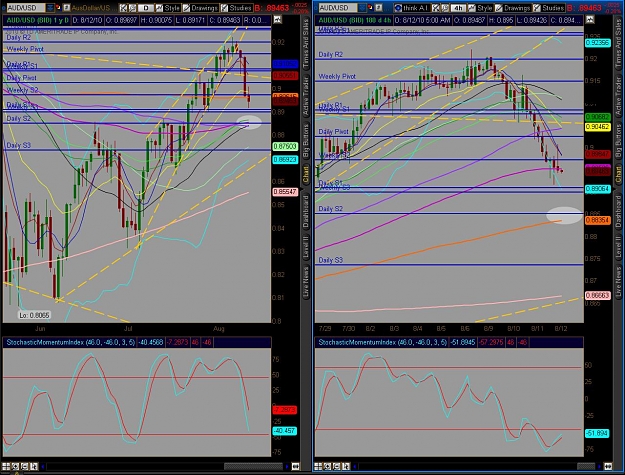Click the hash grid icon in left chart header
The width and height of the screenshot is (625, 475).
click(66, 8)
